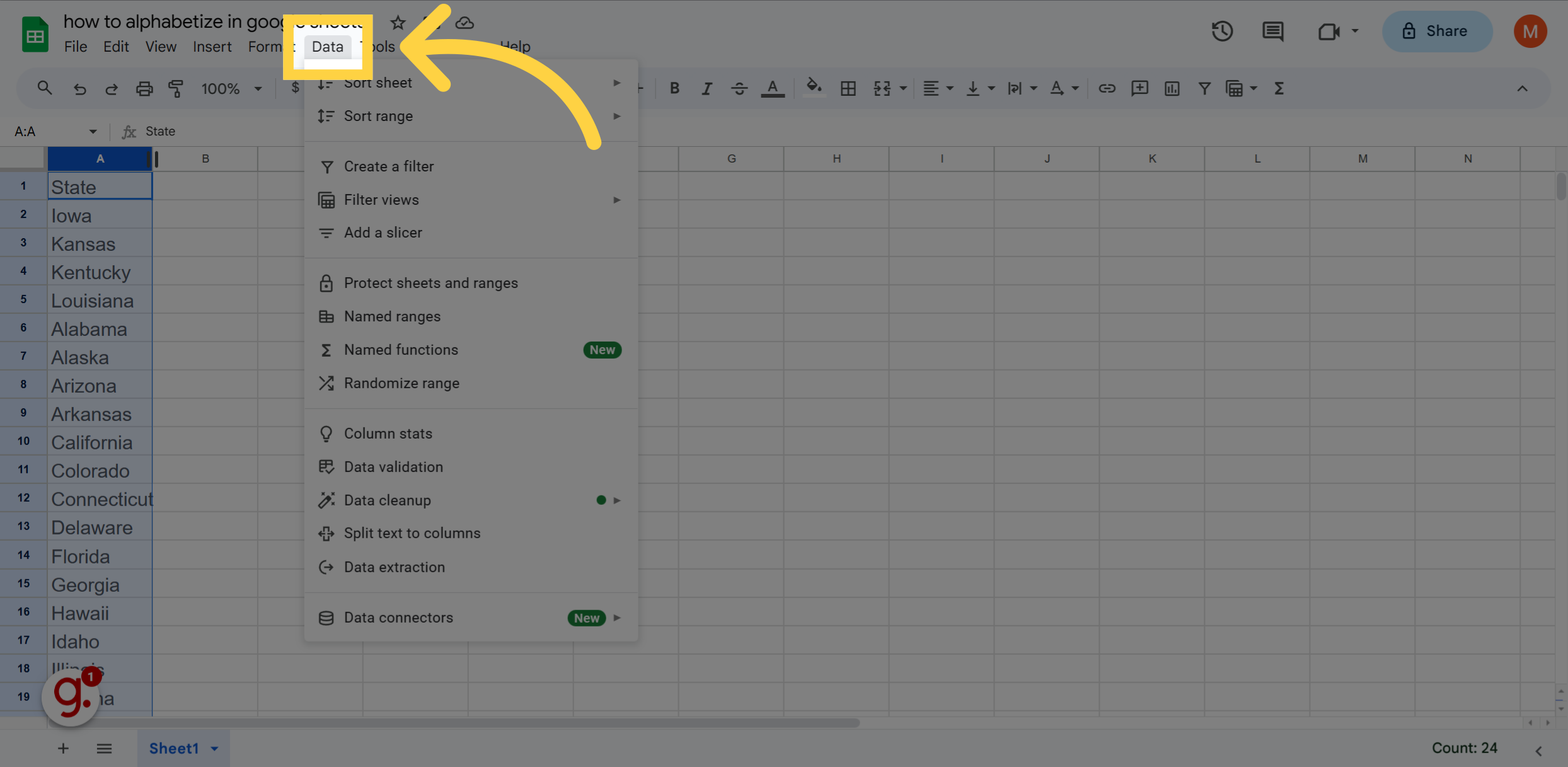
Task: Open the comments panel icon
Action: tap(1272, 31)
